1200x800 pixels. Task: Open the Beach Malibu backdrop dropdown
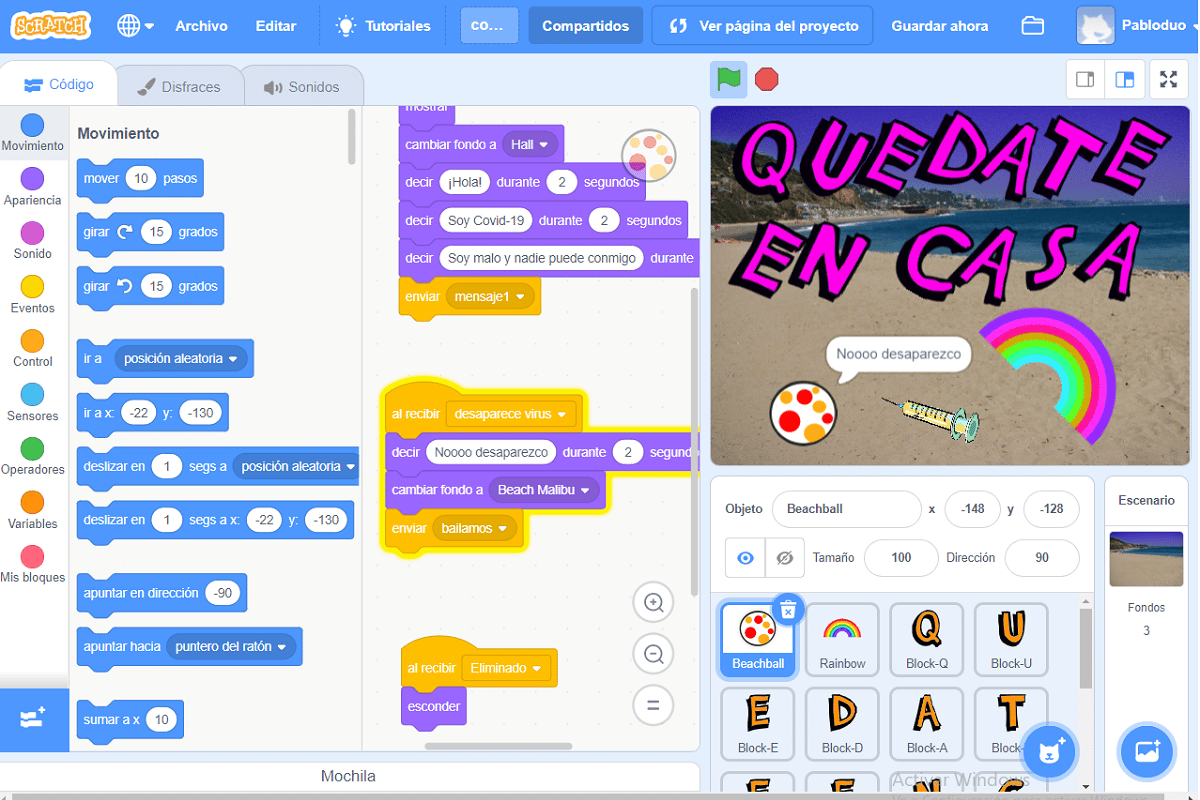tap(544, 489)
